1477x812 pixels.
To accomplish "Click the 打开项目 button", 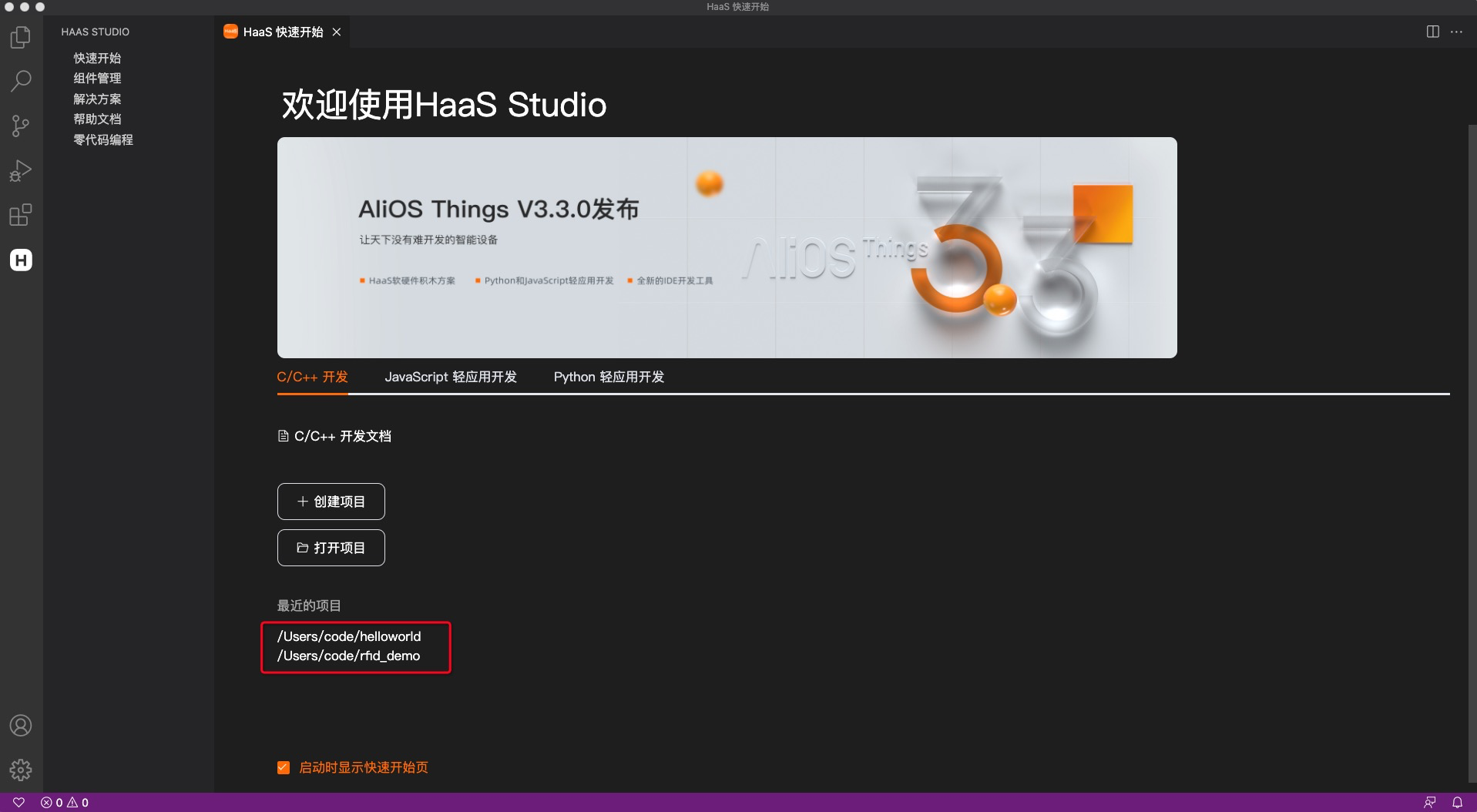I will 331,548.
